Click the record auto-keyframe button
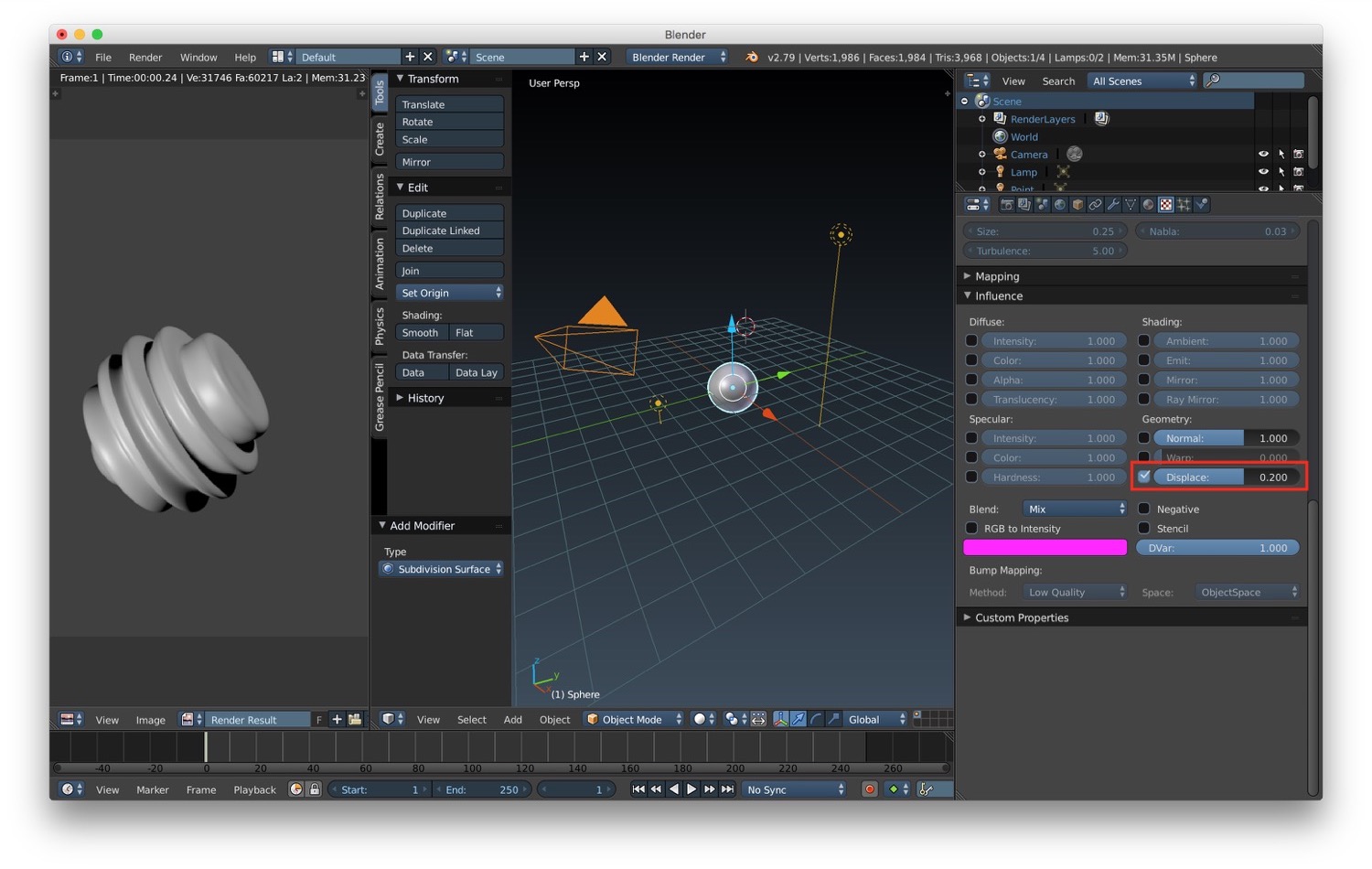 pyautogui.click(x=870, y=789)
